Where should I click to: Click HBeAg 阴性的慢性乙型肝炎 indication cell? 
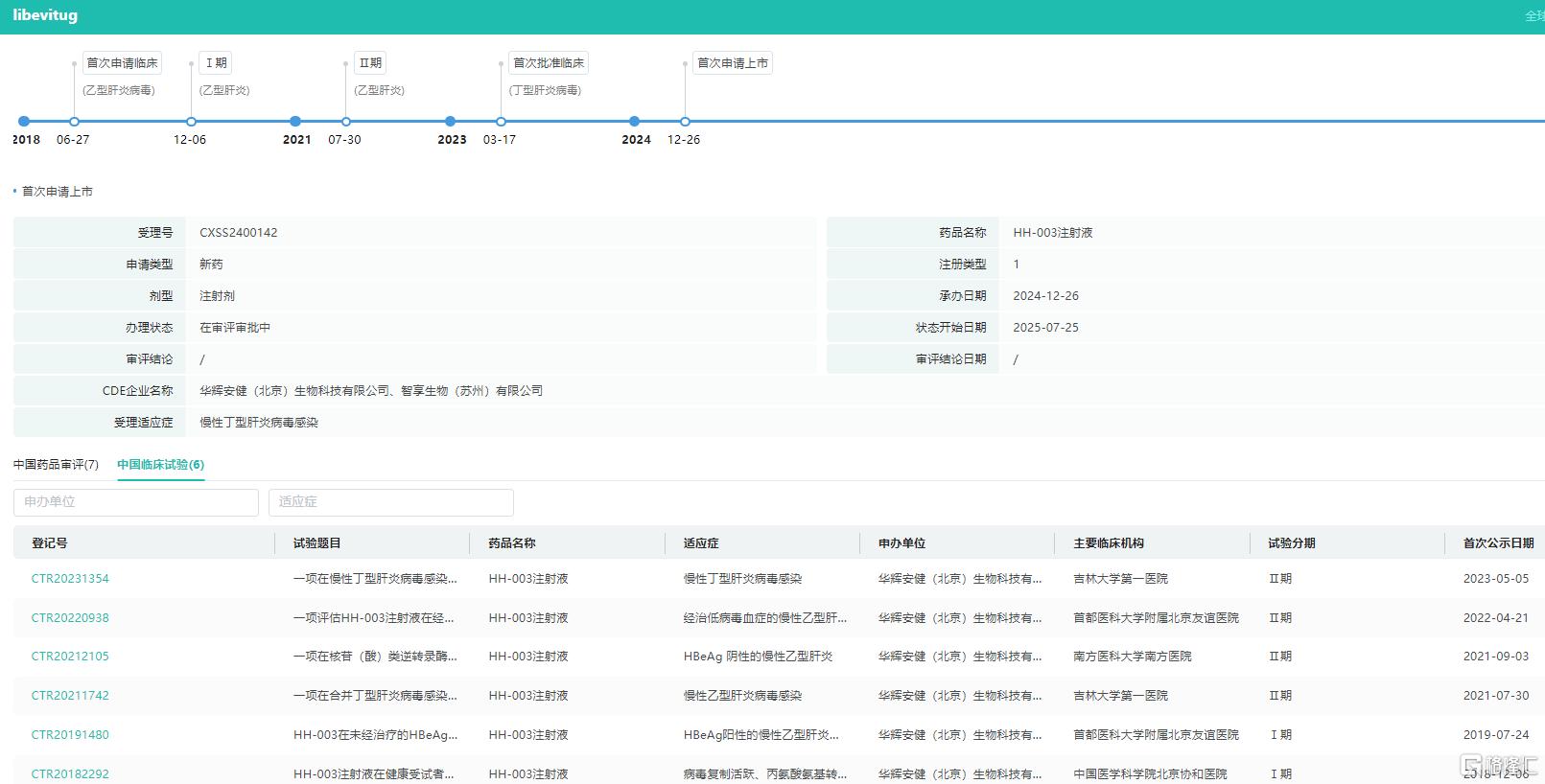(x=758, y=657)
